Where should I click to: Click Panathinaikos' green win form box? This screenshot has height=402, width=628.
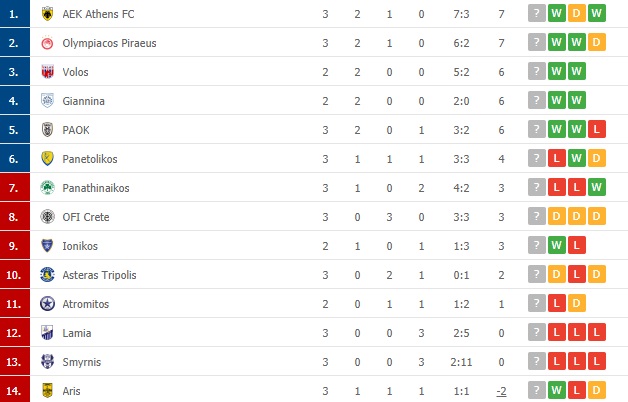click(596, 188)
